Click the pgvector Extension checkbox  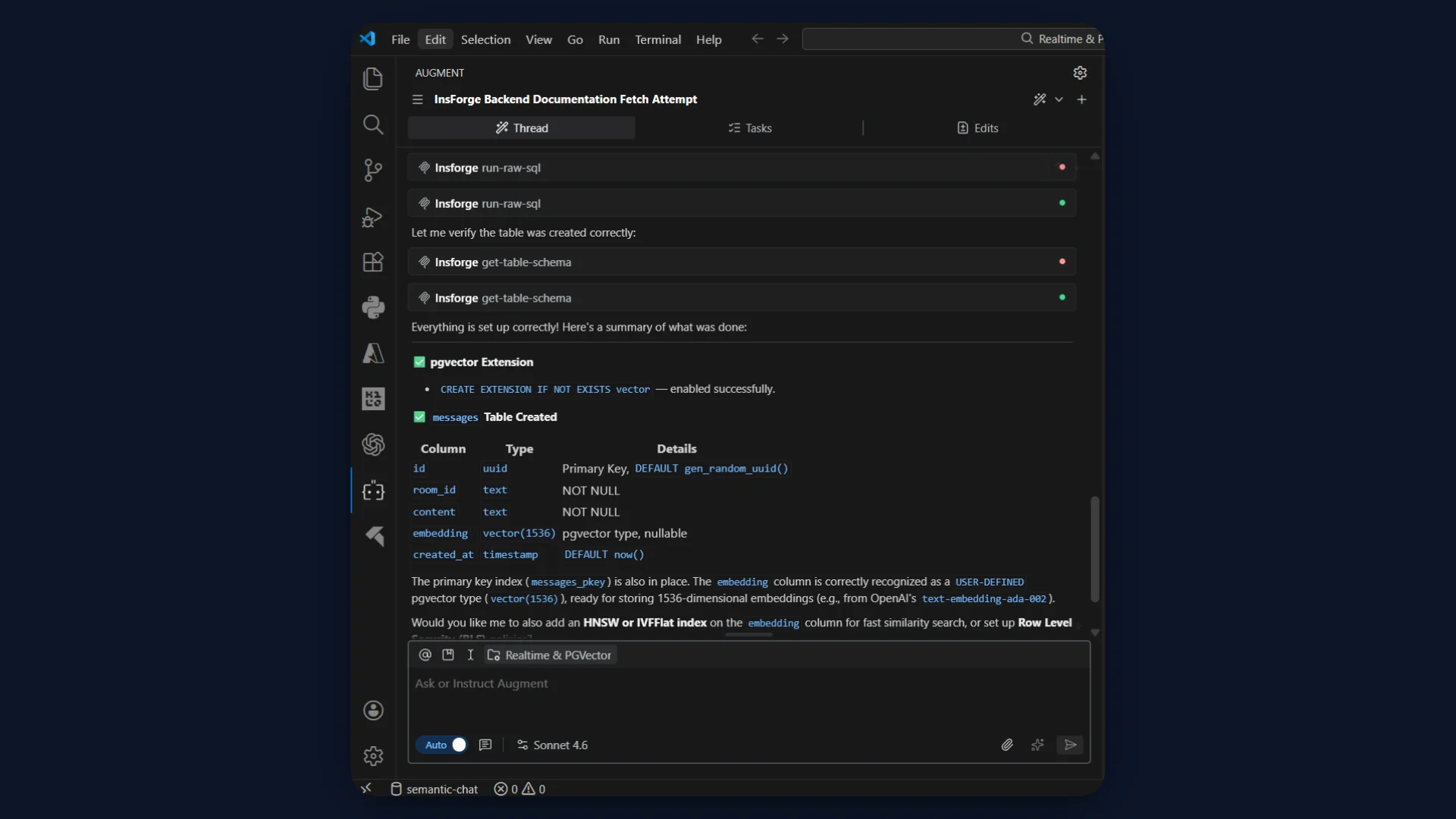pyautogui.click(x=419, y=362)
